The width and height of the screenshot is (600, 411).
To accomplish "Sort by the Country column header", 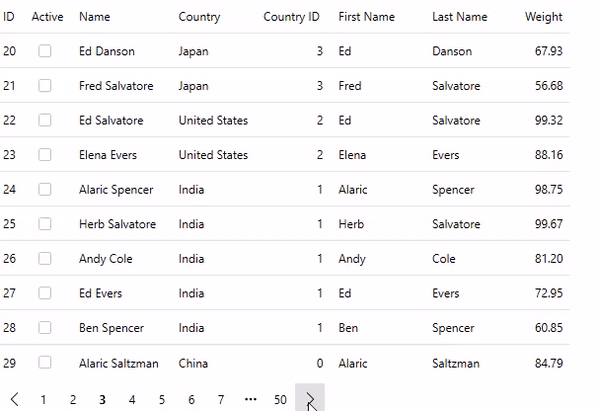I will click(199, 17).
